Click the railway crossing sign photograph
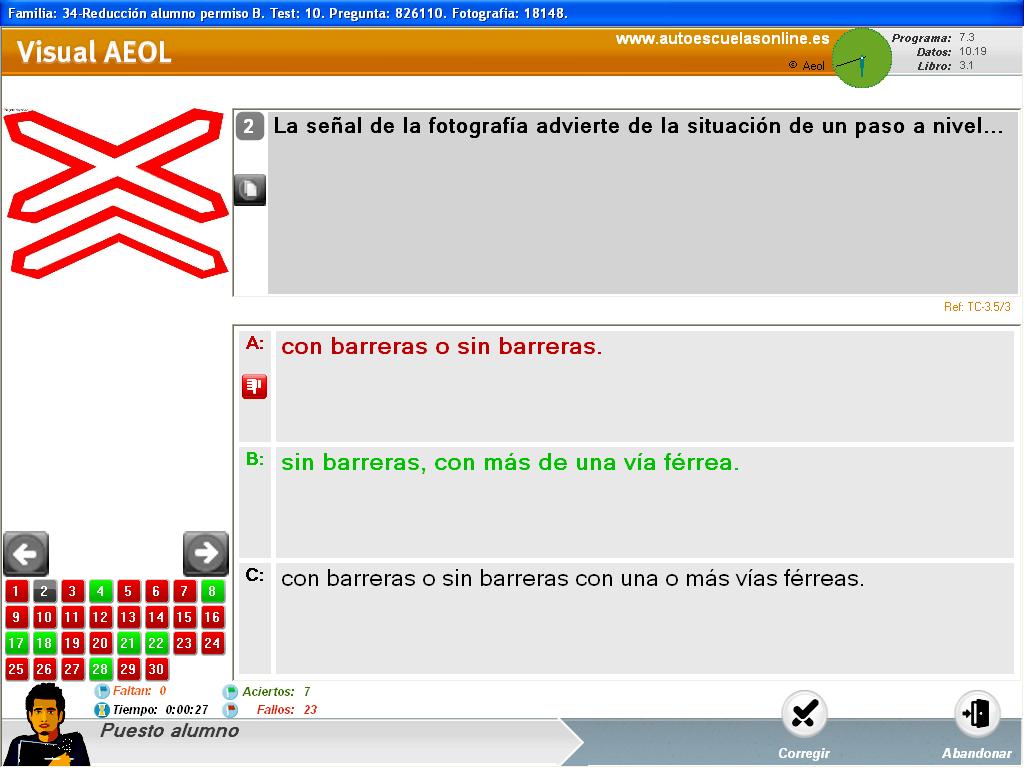 pyautogui.click(x=115, y=192)
